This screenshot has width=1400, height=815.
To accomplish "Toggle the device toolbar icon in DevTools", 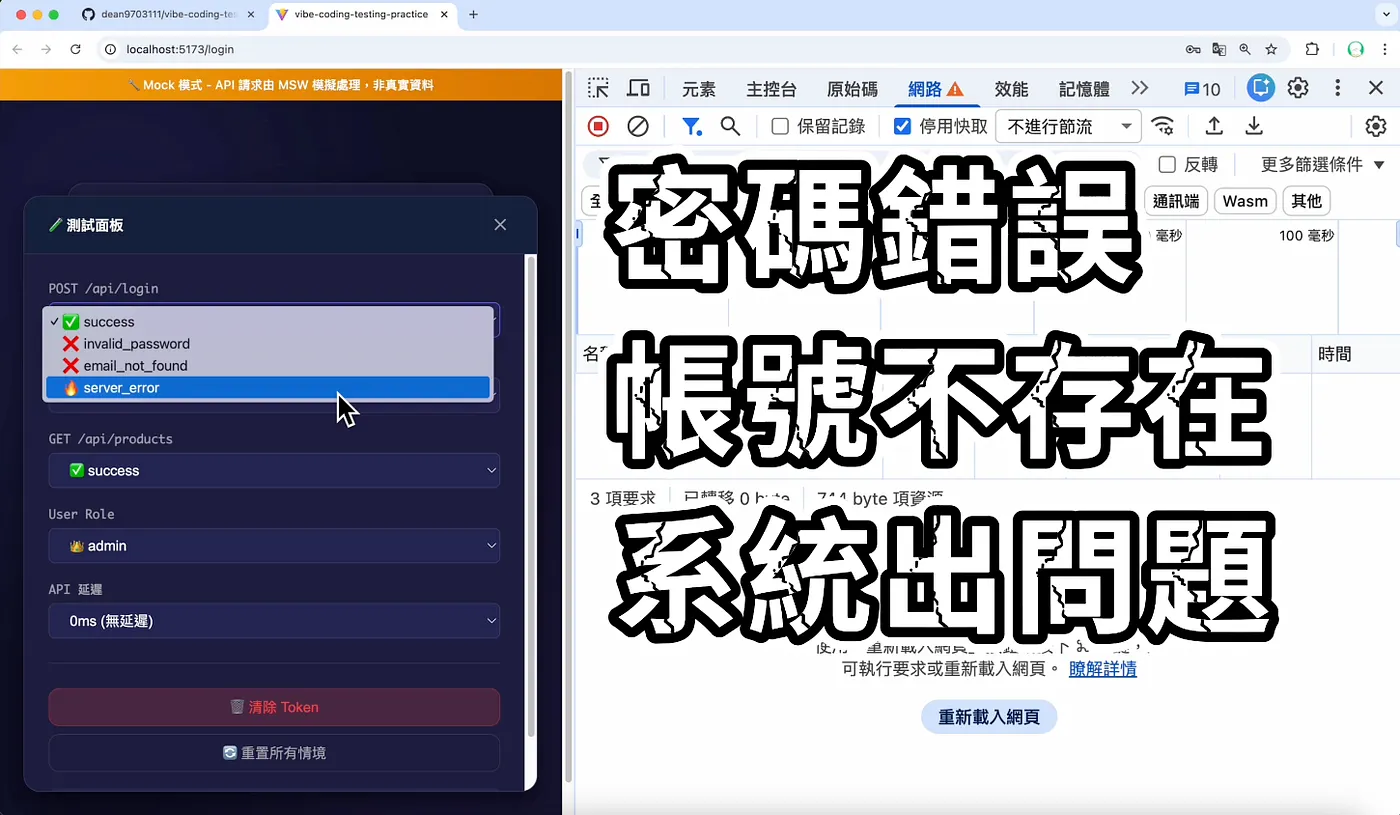I will tap(638, 89).
